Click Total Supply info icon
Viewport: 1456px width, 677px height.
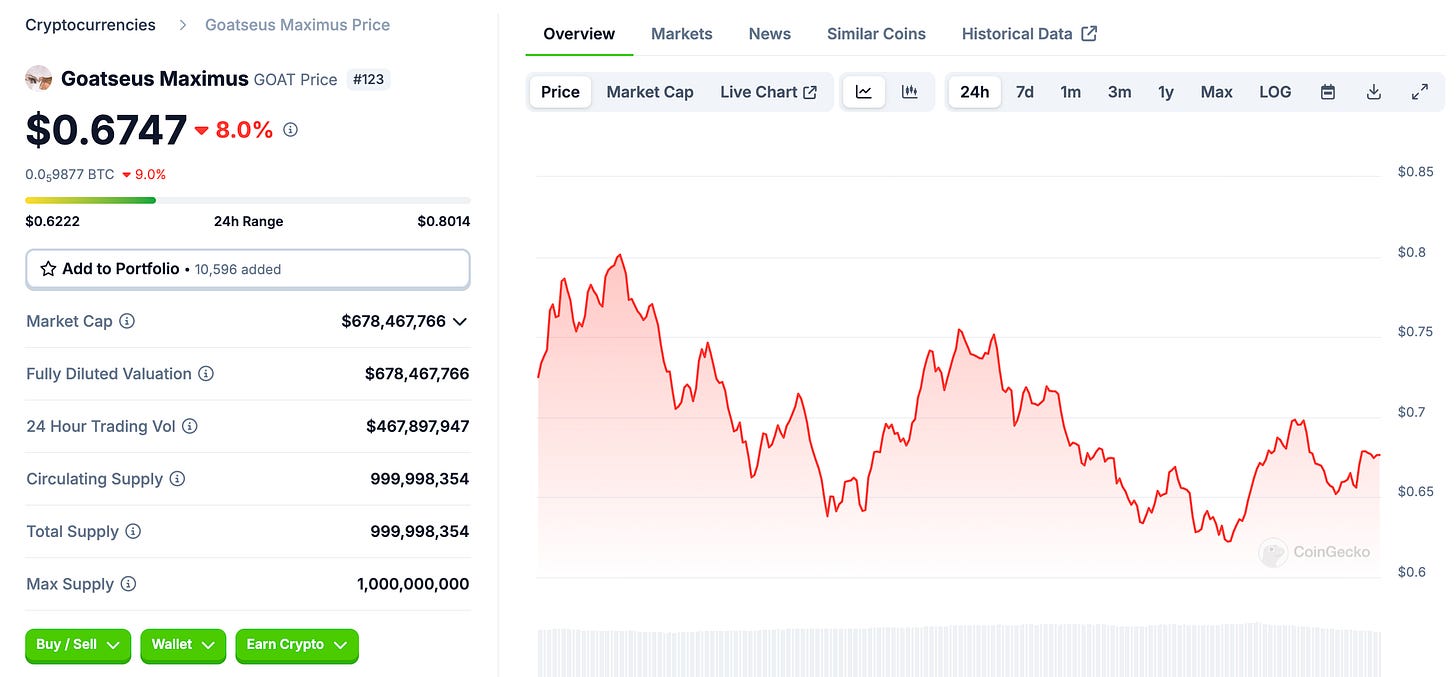[133, 531]
